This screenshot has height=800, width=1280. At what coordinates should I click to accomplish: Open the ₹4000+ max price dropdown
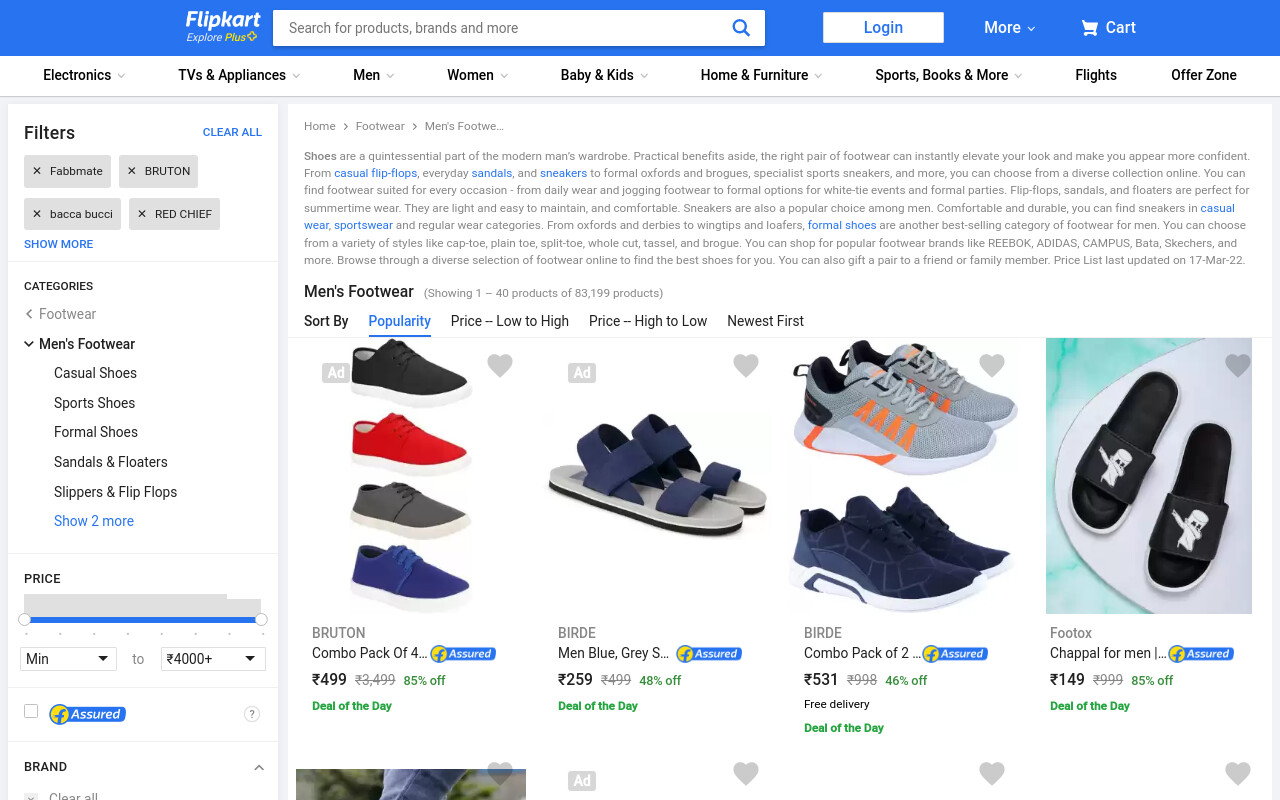coord(213,659)
